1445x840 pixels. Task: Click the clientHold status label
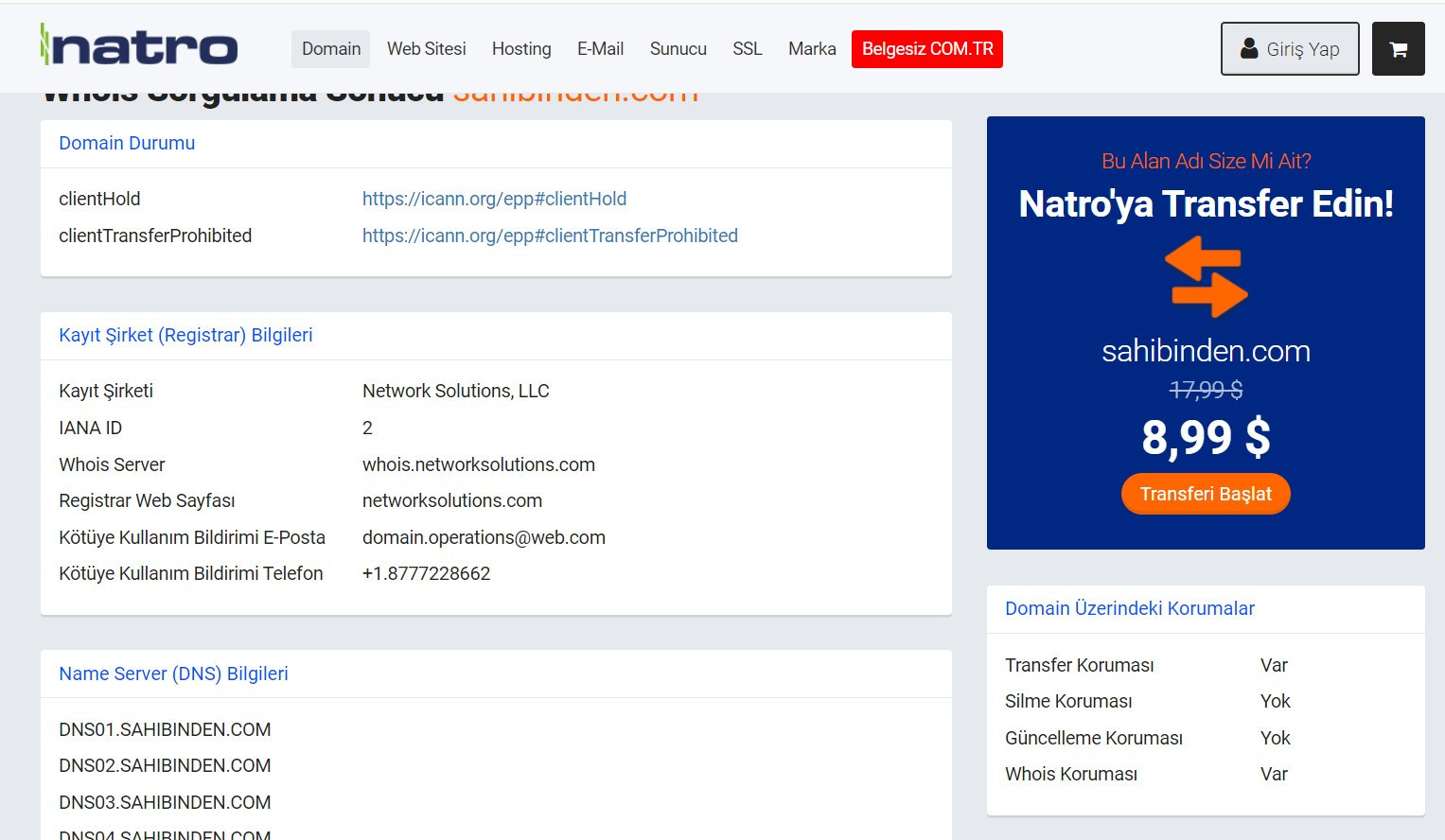click(99, 199)
